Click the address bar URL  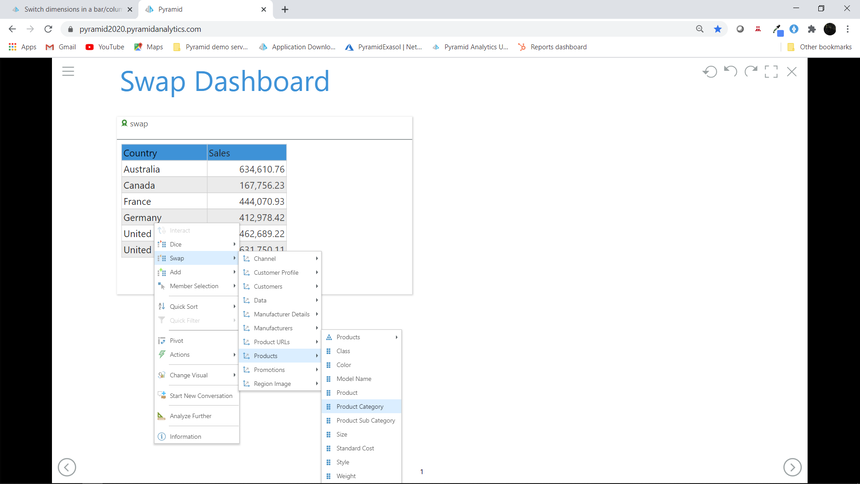tap(140, 29)
